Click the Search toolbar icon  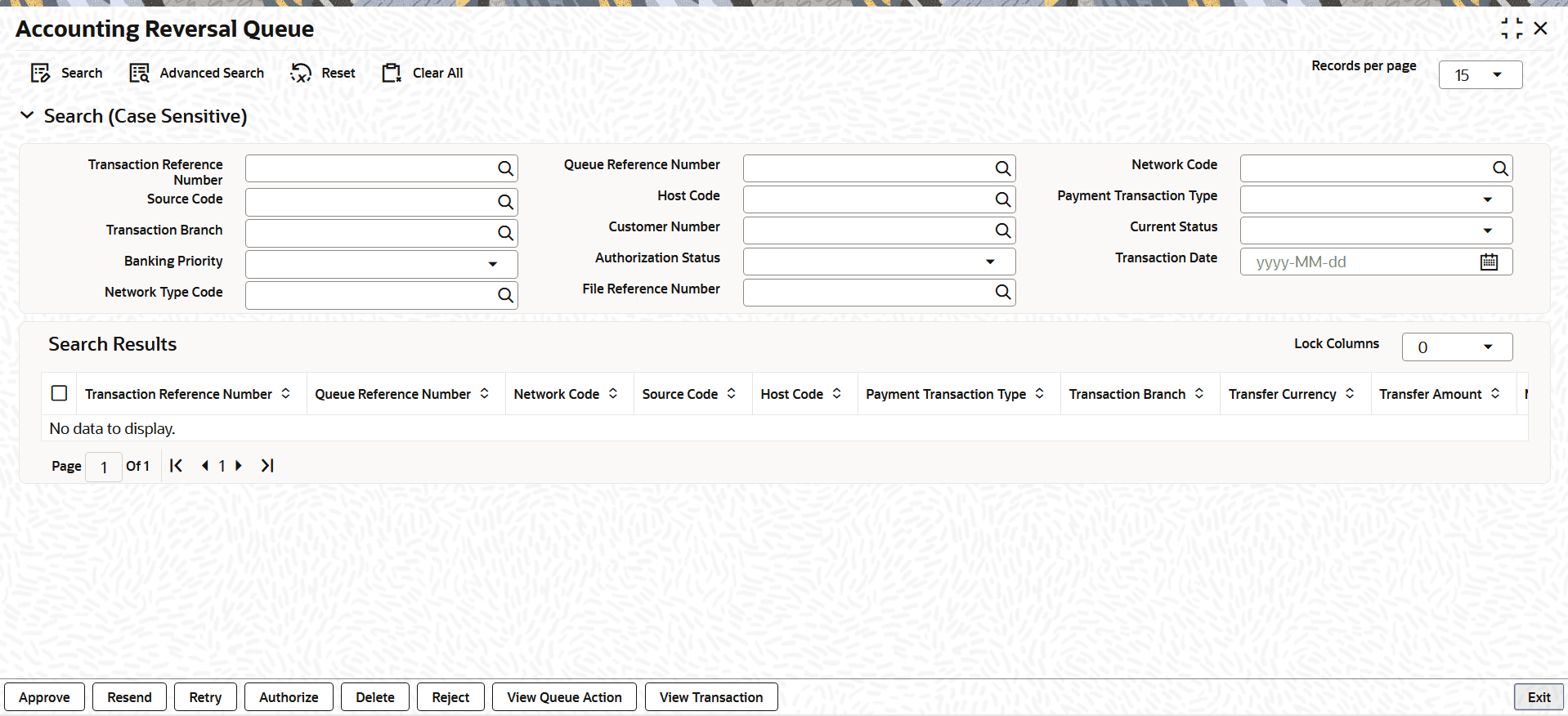click(40, 74)
